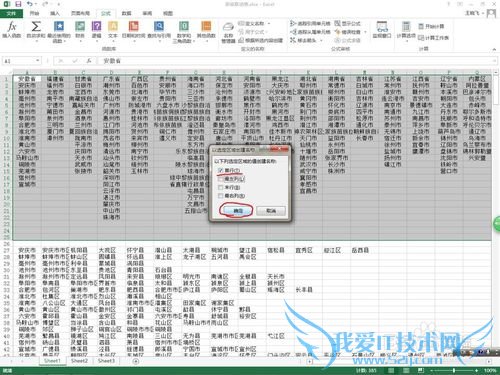This screenshot has height=375, width=500.
Task: Switch to the Data (数据) tab
Action: [126, 13]
